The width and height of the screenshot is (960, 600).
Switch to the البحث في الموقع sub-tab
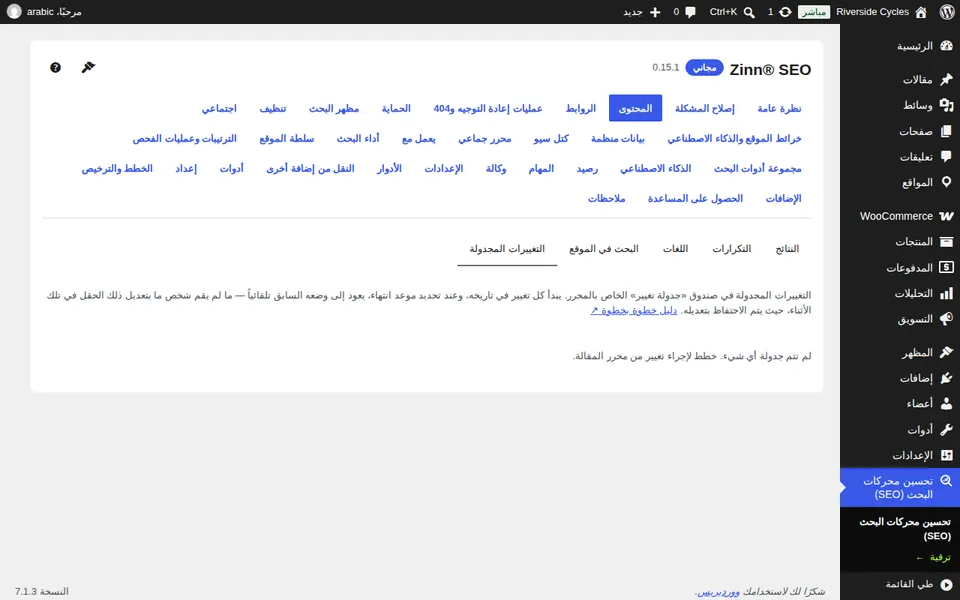tap(604, 249)
